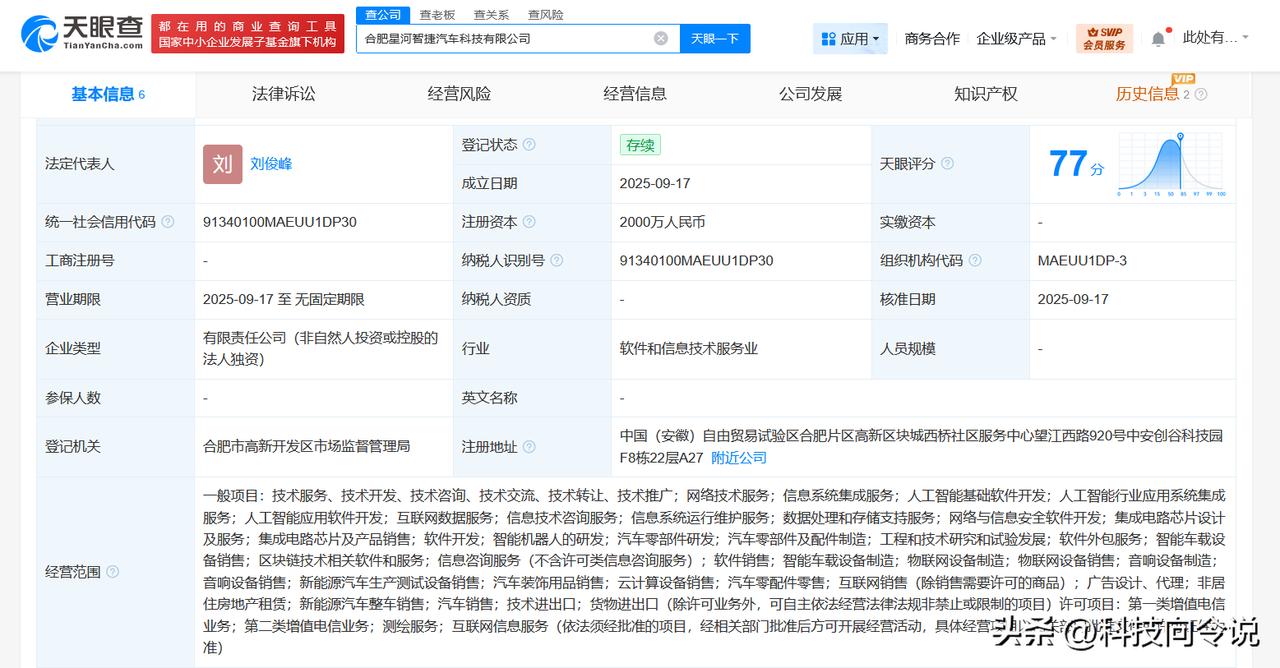This screenshot has width=1280, height=668.
Task: Click the SVIP member service badge
Action: click(1104, 38)
